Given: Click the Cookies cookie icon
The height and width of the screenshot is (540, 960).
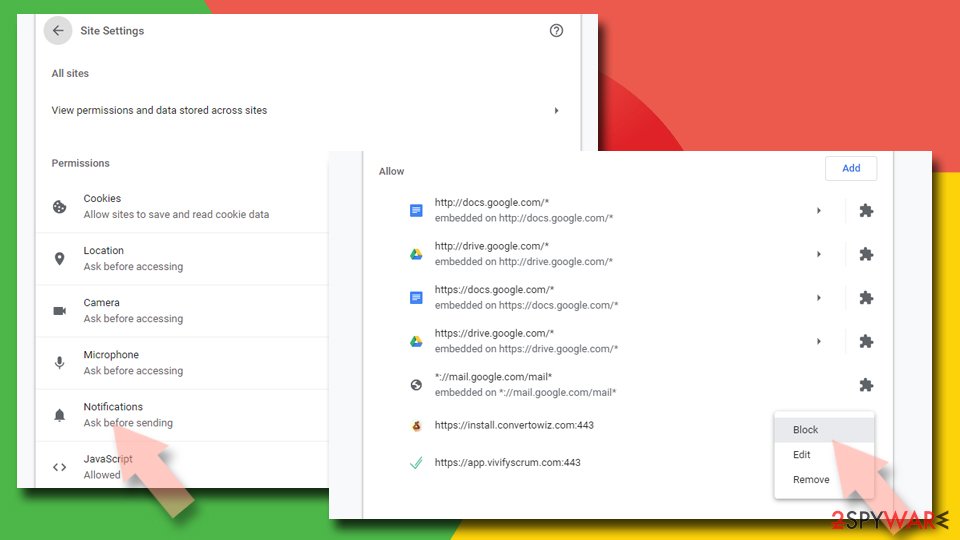Looking at the screenshot, I should [59, 207].
